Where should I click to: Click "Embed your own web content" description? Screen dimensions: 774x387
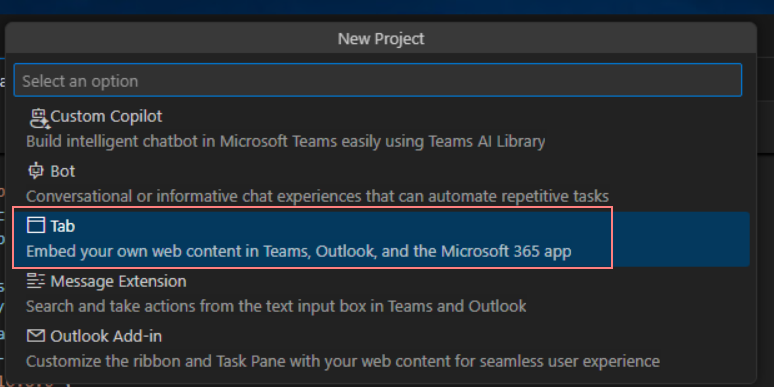[x=299, y=251]
